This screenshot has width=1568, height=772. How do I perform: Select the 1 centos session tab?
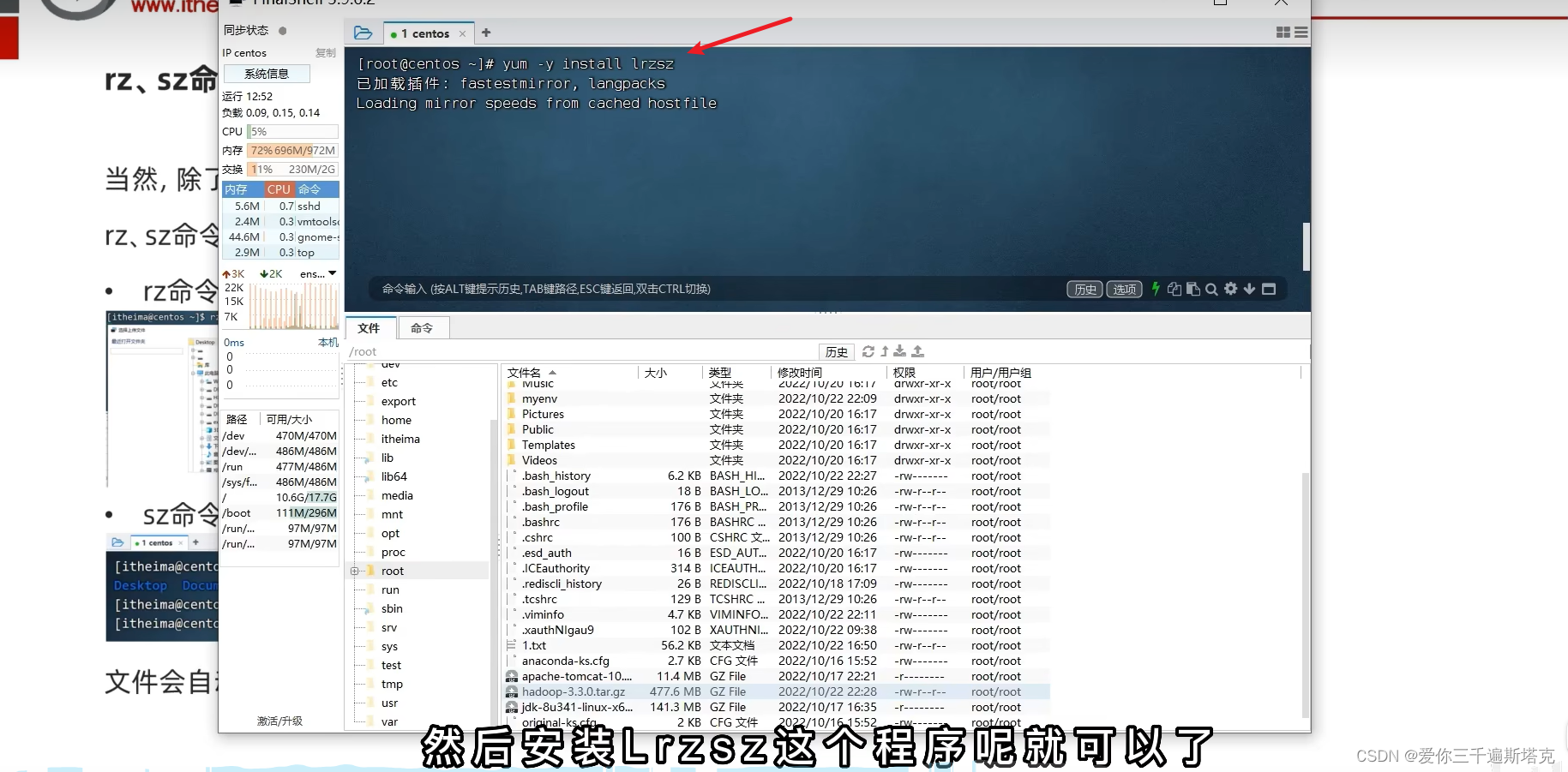pos(426,33)
